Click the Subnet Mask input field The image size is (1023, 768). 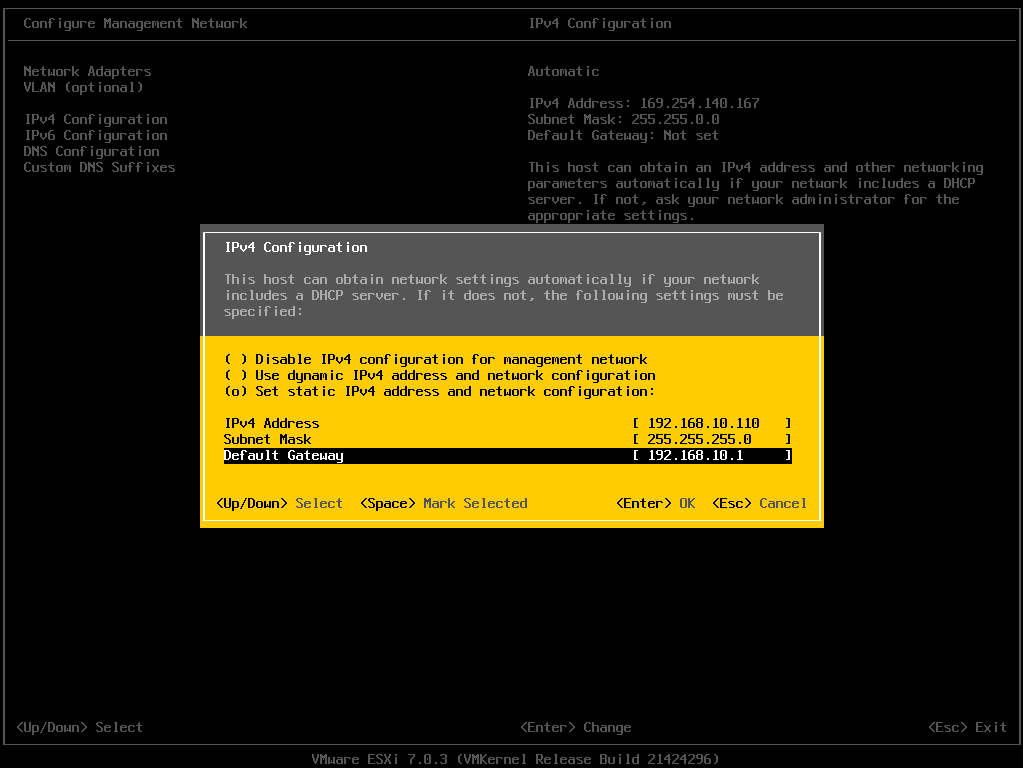710,439
